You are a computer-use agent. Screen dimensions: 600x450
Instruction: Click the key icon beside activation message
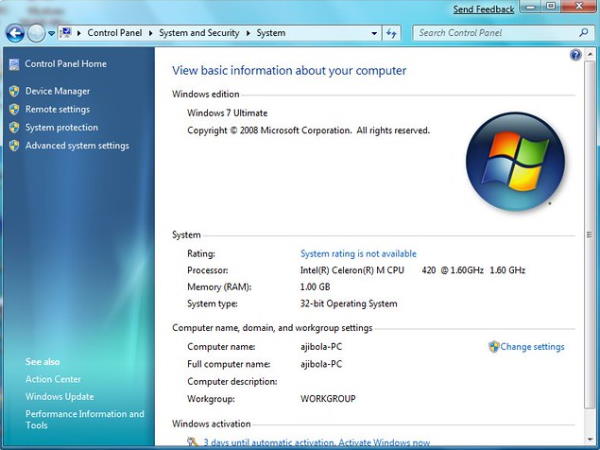tap(192, 442)
